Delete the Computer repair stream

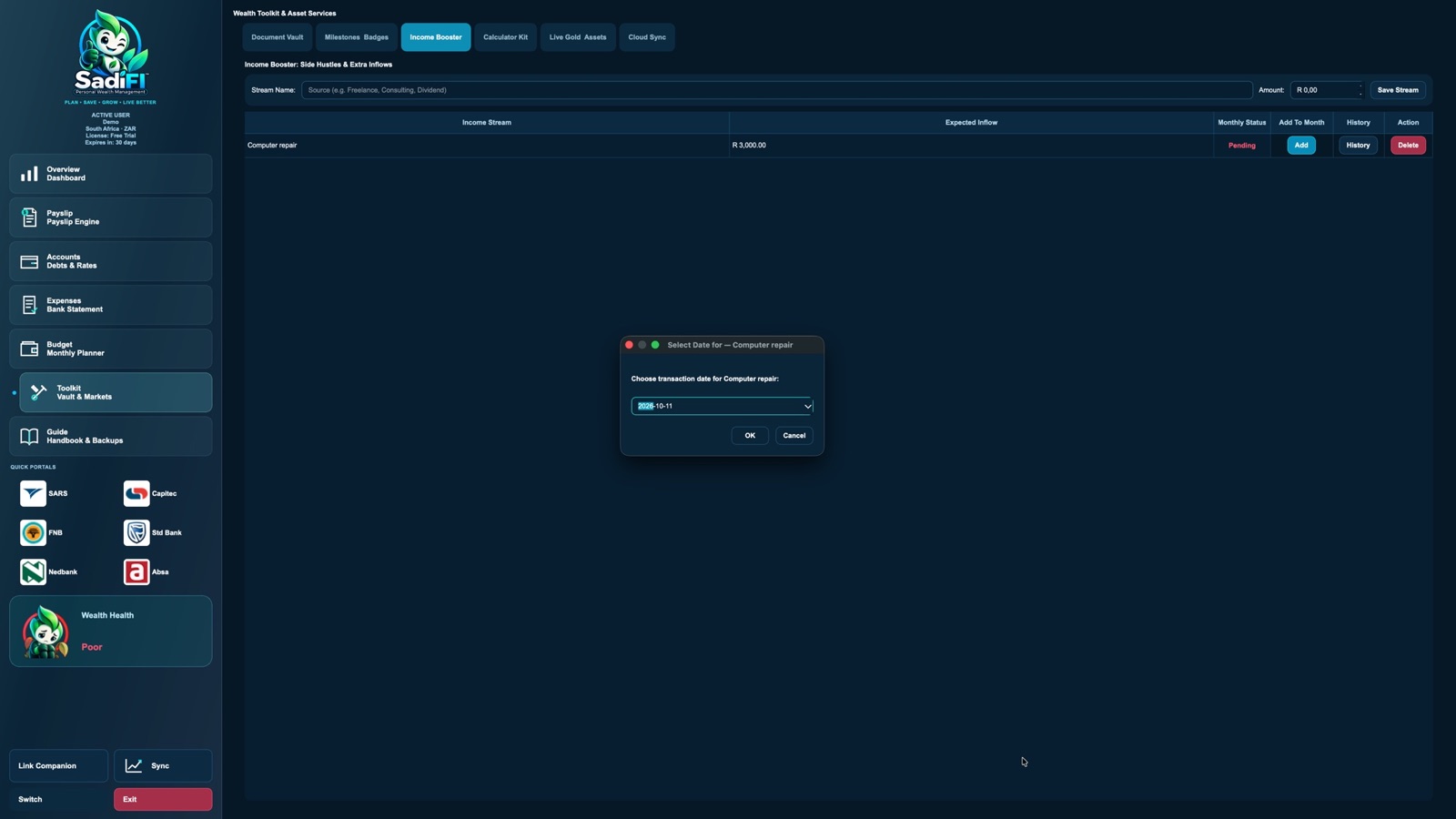[x=1408, y=145]
